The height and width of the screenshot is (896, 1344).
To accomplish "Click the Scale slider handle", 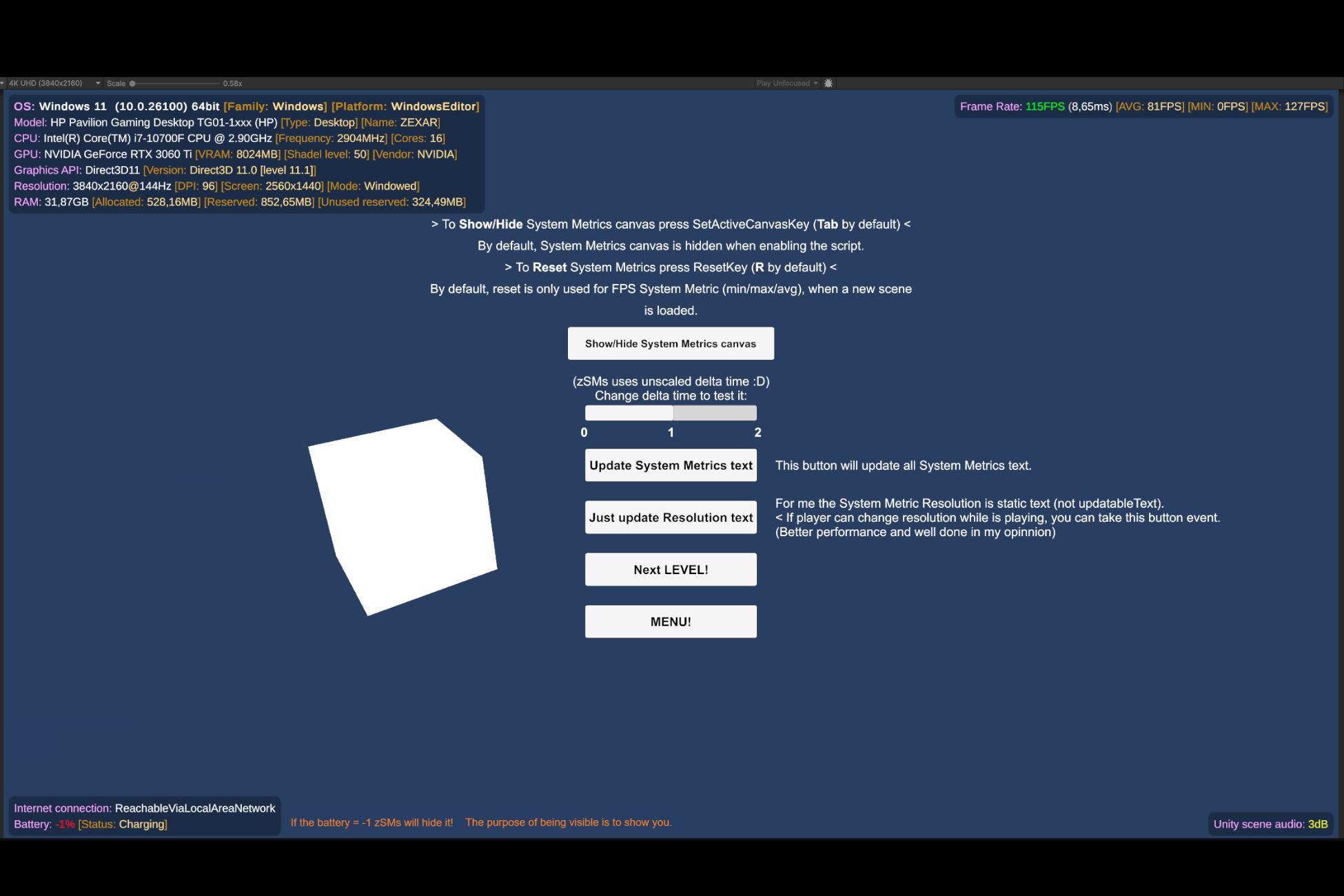I will pos(132,83).
